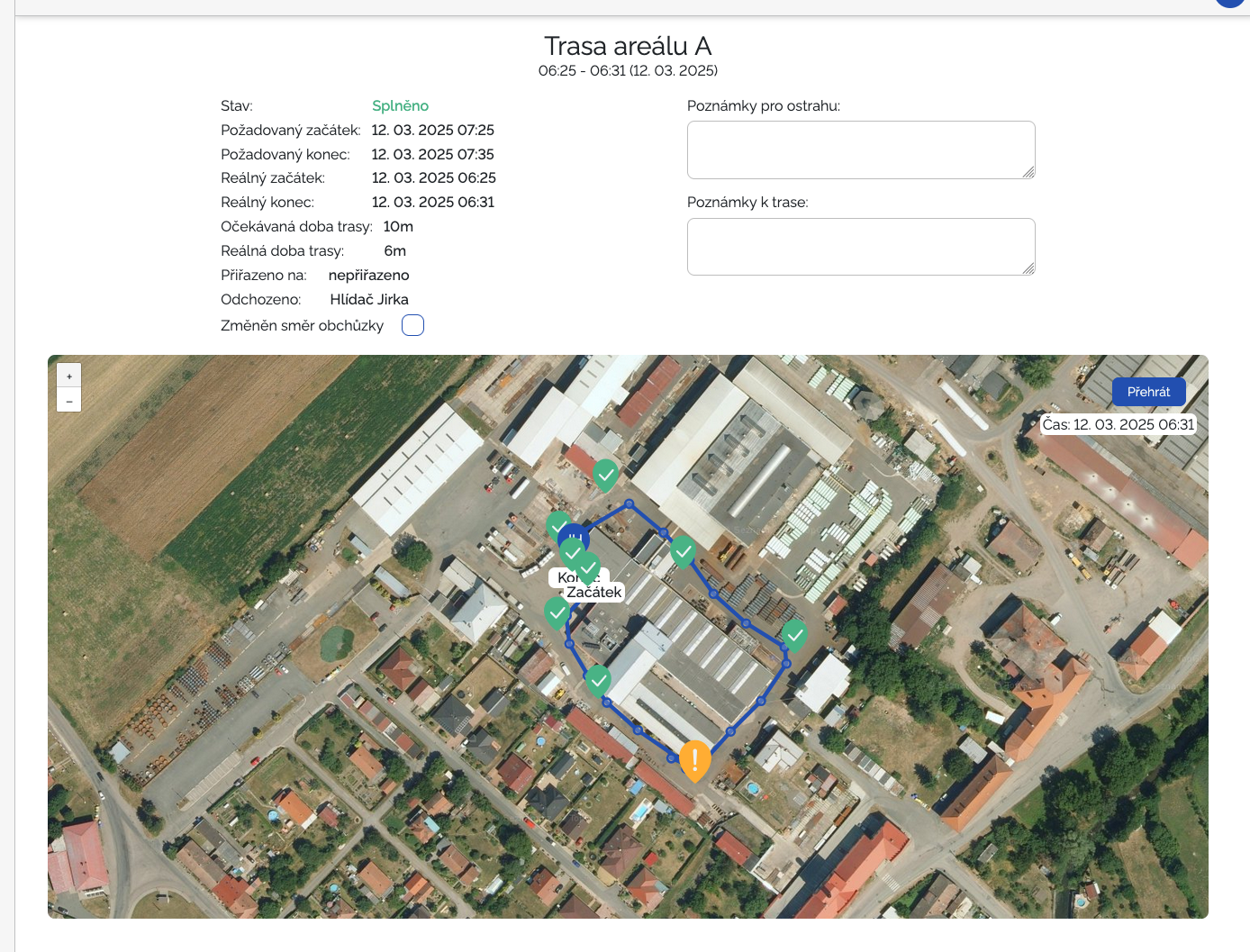1250x952 pixels.
Task: Click resize handle of Poznámky pro ostrahu box
Action: tap(1028, 172)
